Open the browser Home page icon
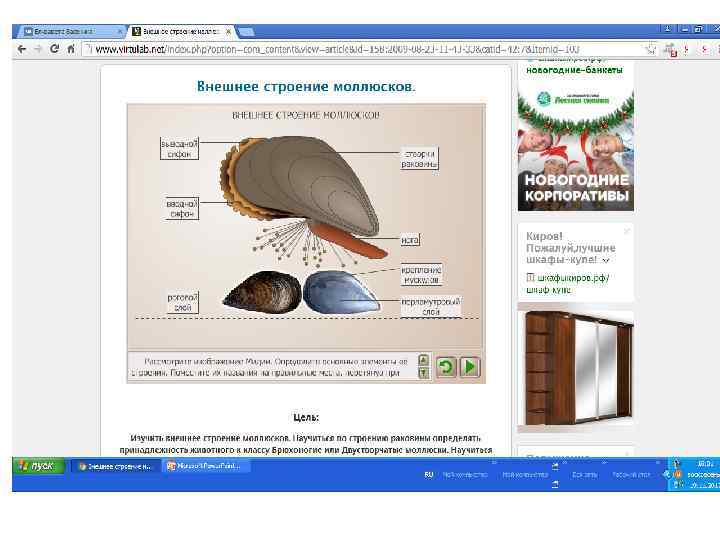 [71, 49]
